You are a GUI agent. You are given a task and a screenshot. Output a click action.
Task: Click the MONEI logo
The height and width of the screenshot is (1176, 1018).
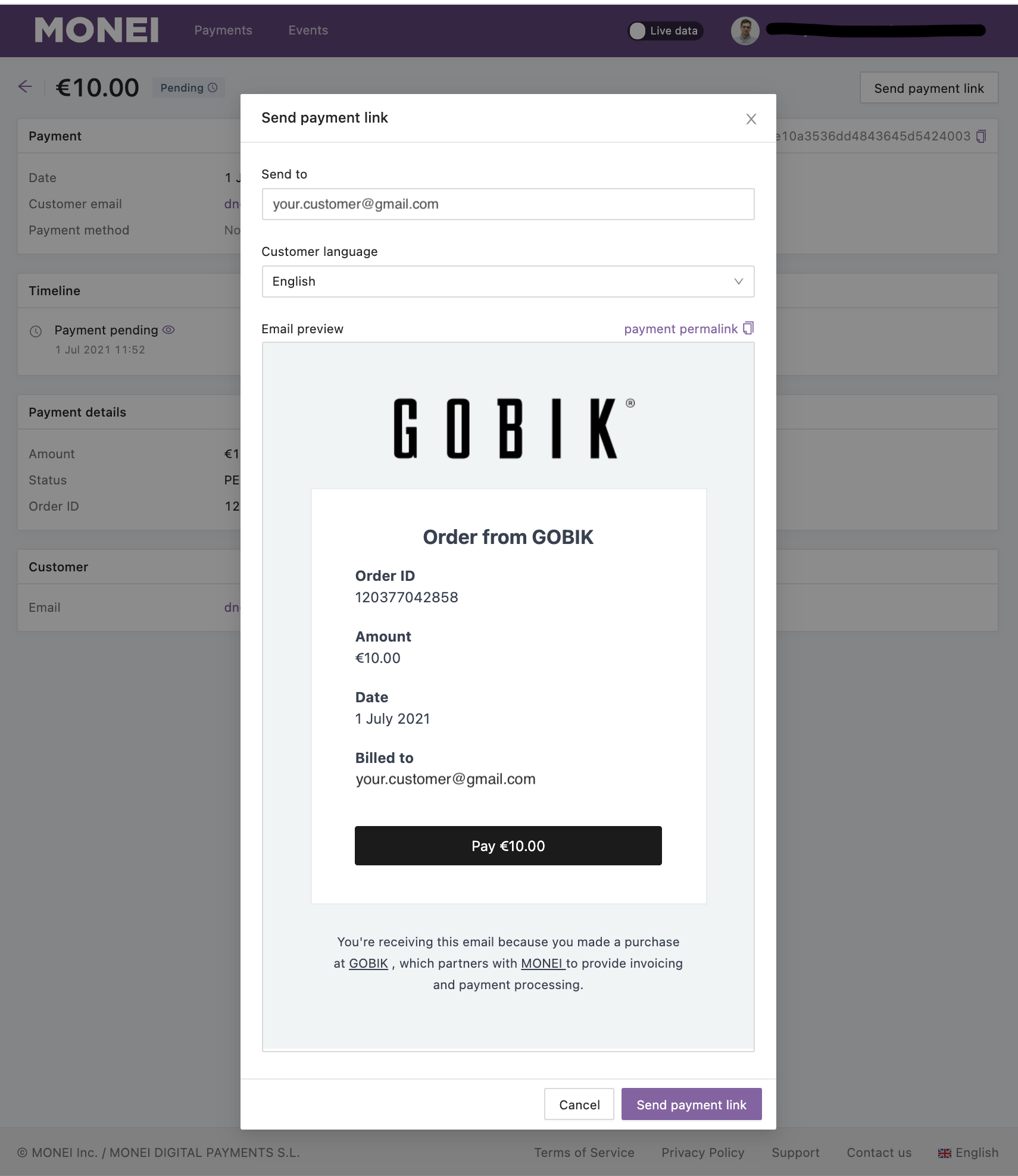[97, 30]
